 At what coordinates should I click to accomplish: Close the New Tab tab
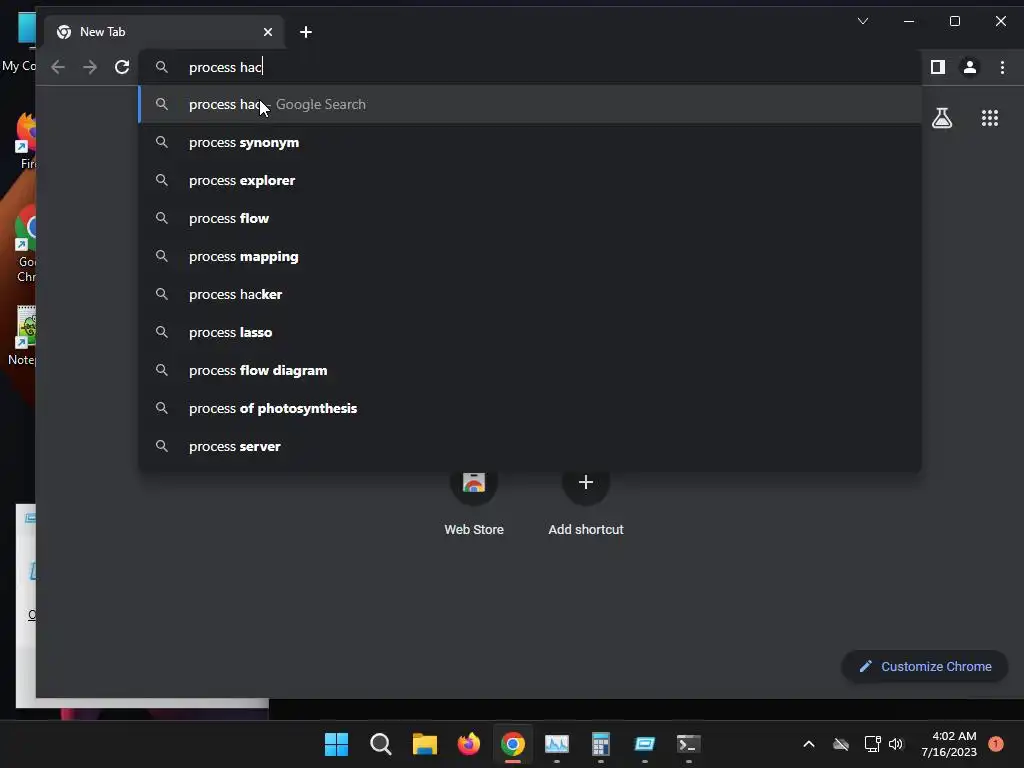268,32
